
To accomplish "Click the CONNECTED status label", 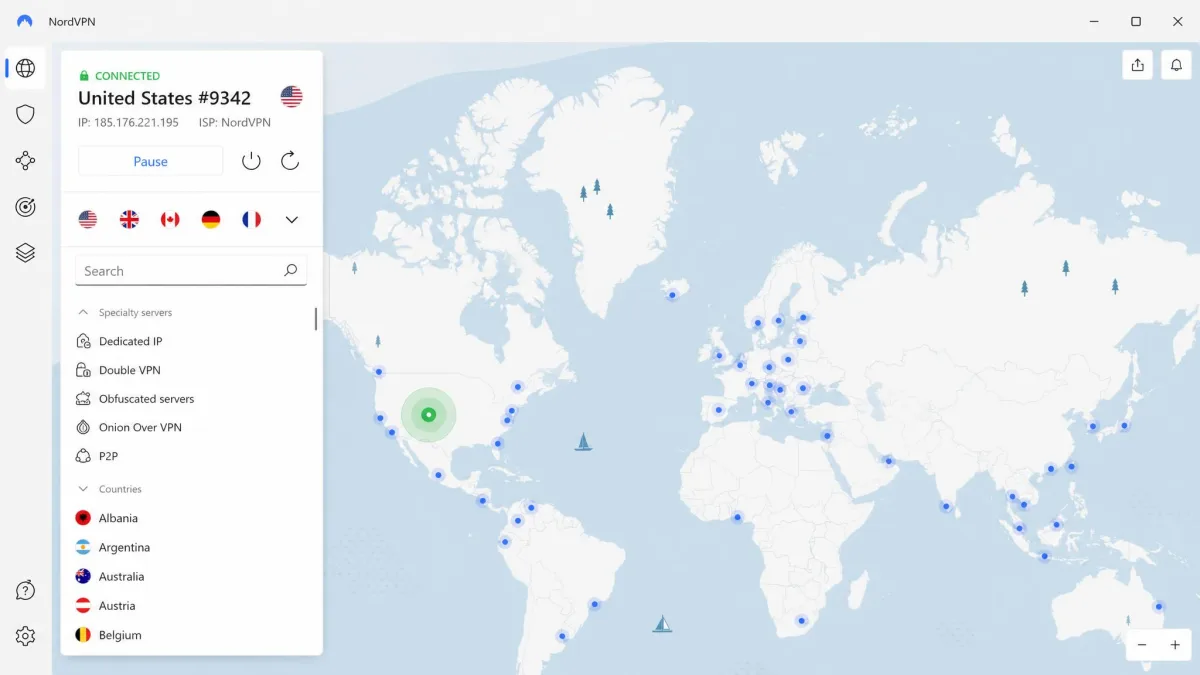I will [127, 76].
